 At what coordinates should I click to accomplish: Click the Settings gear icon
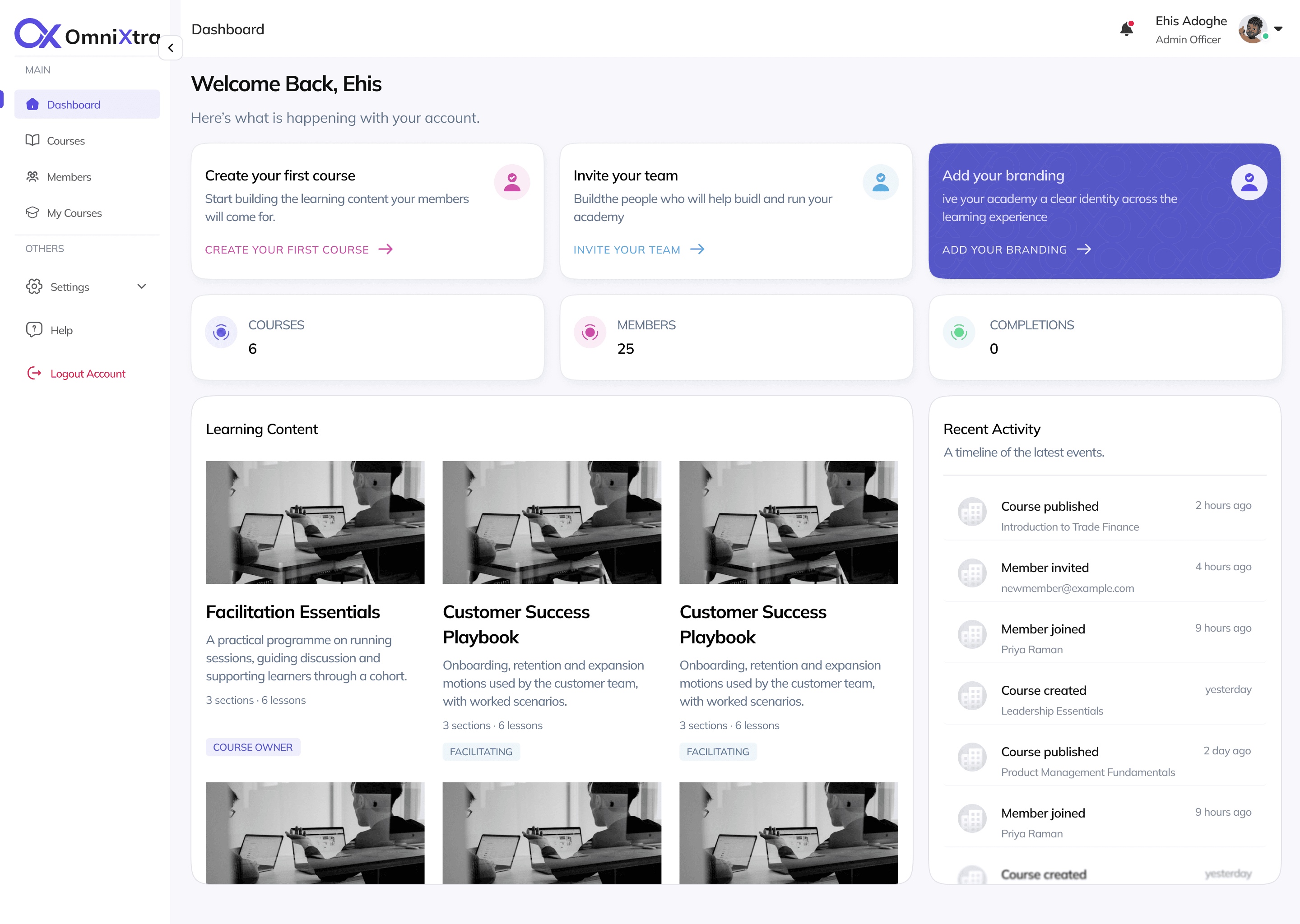click(x=34, y=286)
